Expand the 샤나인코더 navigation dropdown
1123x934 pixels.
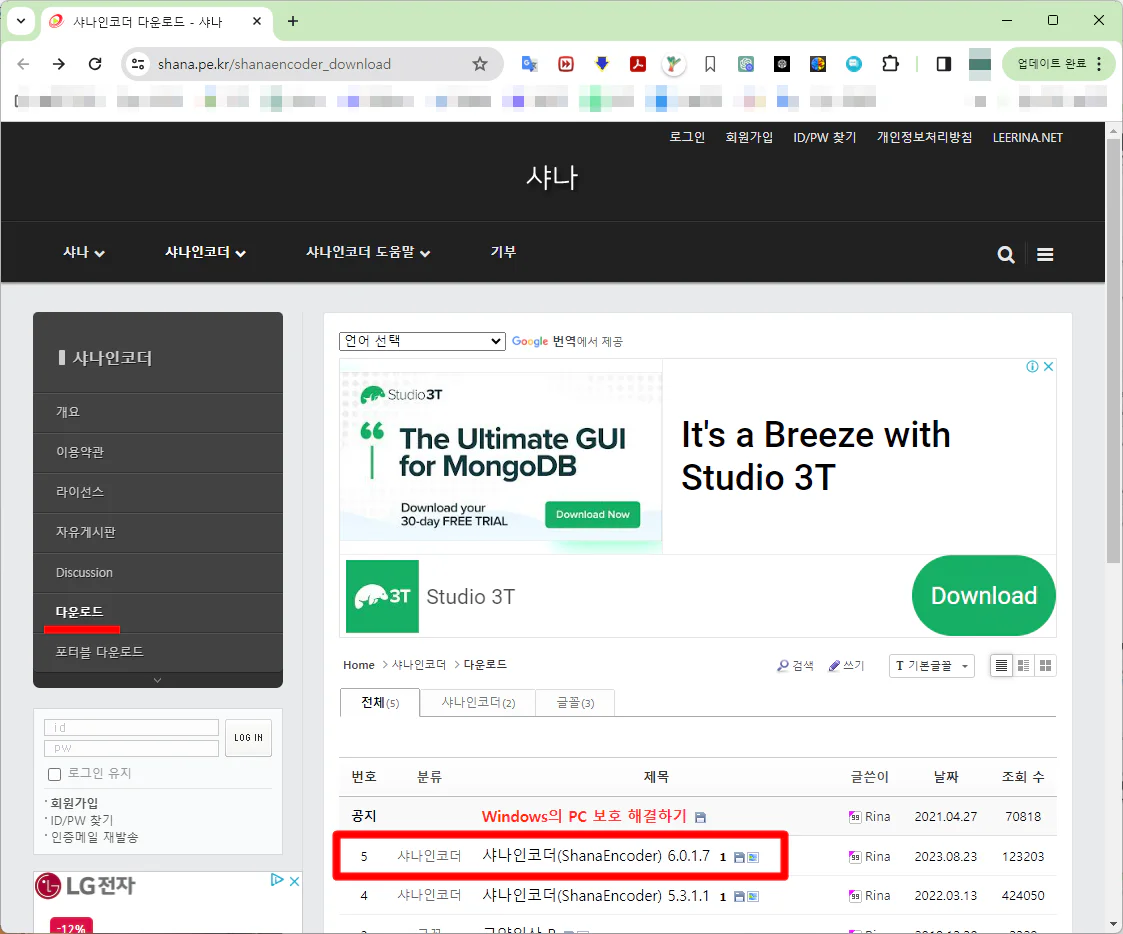206,252
